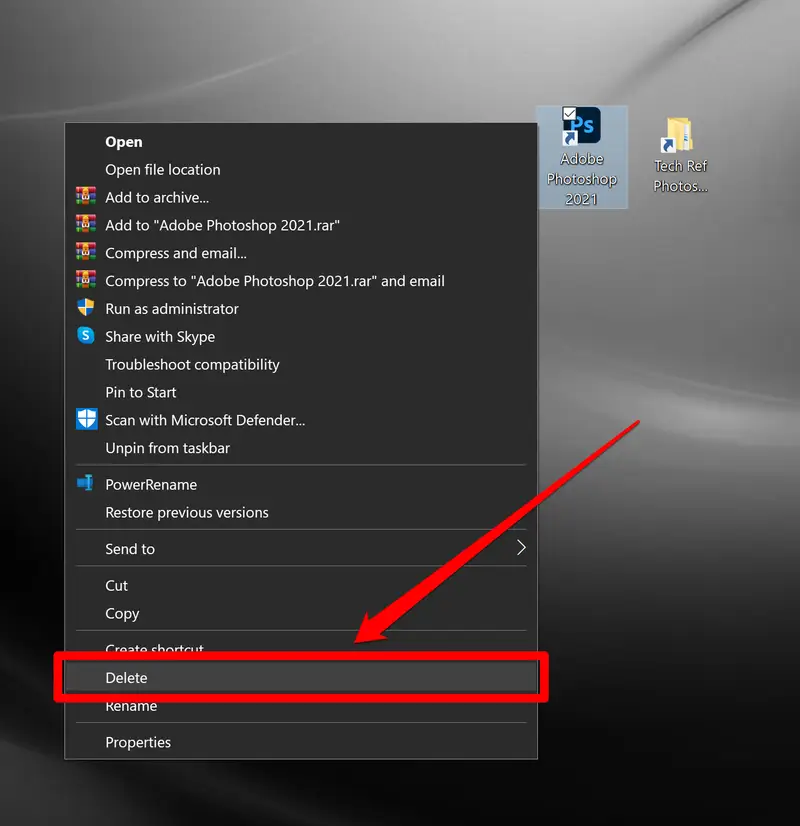Click Pin to Start

tap(141, 393)
